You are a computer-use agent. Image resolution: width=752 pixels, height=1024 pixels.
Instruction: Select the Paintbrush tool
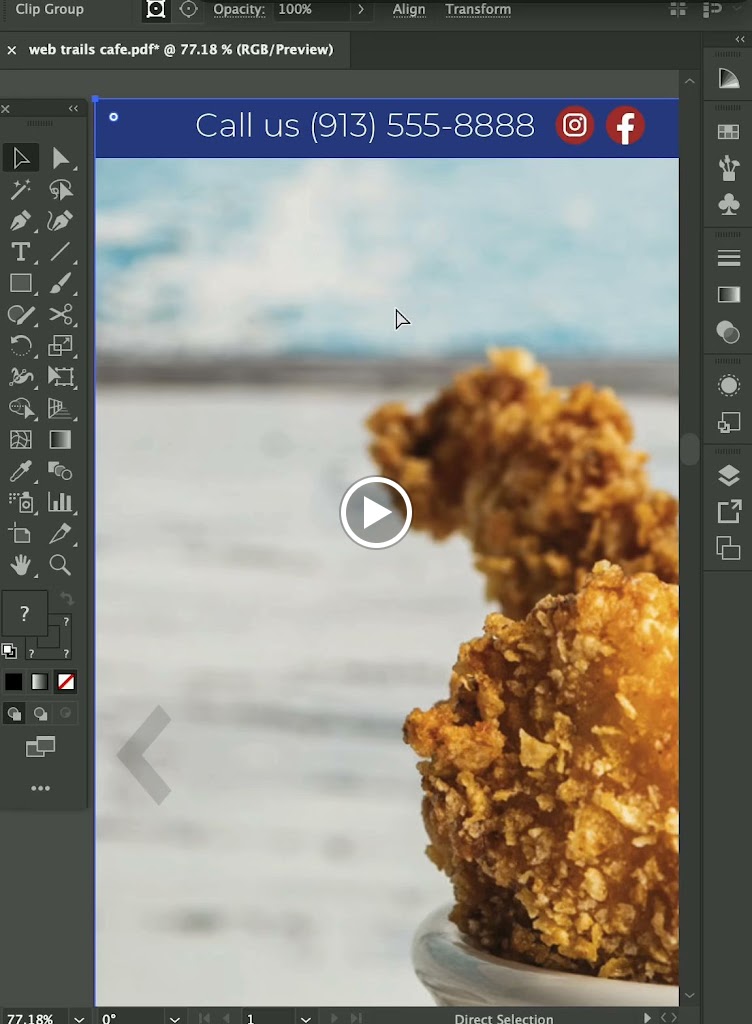pyautogui.click(x=61, y=283)
